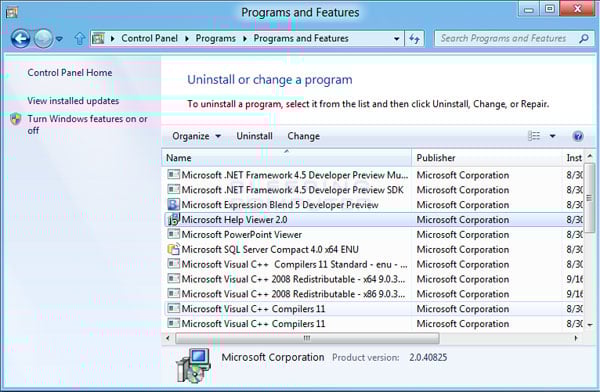This screenshot has height=392, width=600.
Task: Click the Expression Blend 5 program icon
Action: [x=173, y=204]
